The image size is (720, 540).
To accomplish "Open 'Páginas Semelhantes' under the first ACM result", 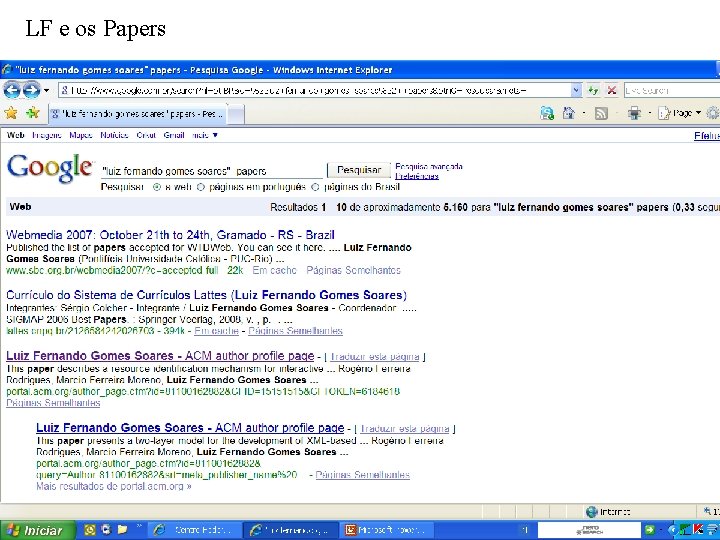I will point(53,403).
